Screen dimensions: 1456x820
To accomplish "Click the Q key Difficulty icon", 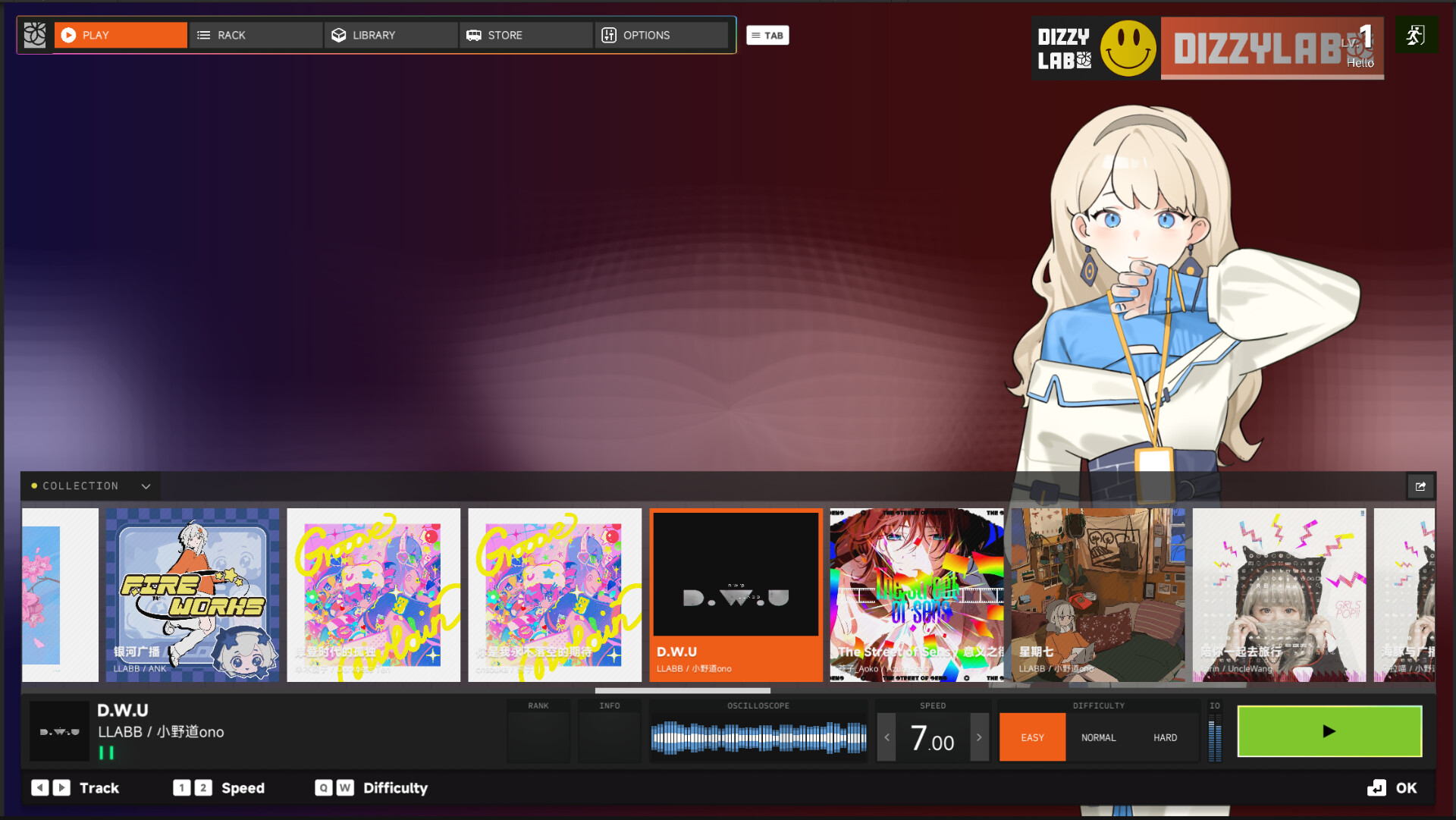I will 324,788.
